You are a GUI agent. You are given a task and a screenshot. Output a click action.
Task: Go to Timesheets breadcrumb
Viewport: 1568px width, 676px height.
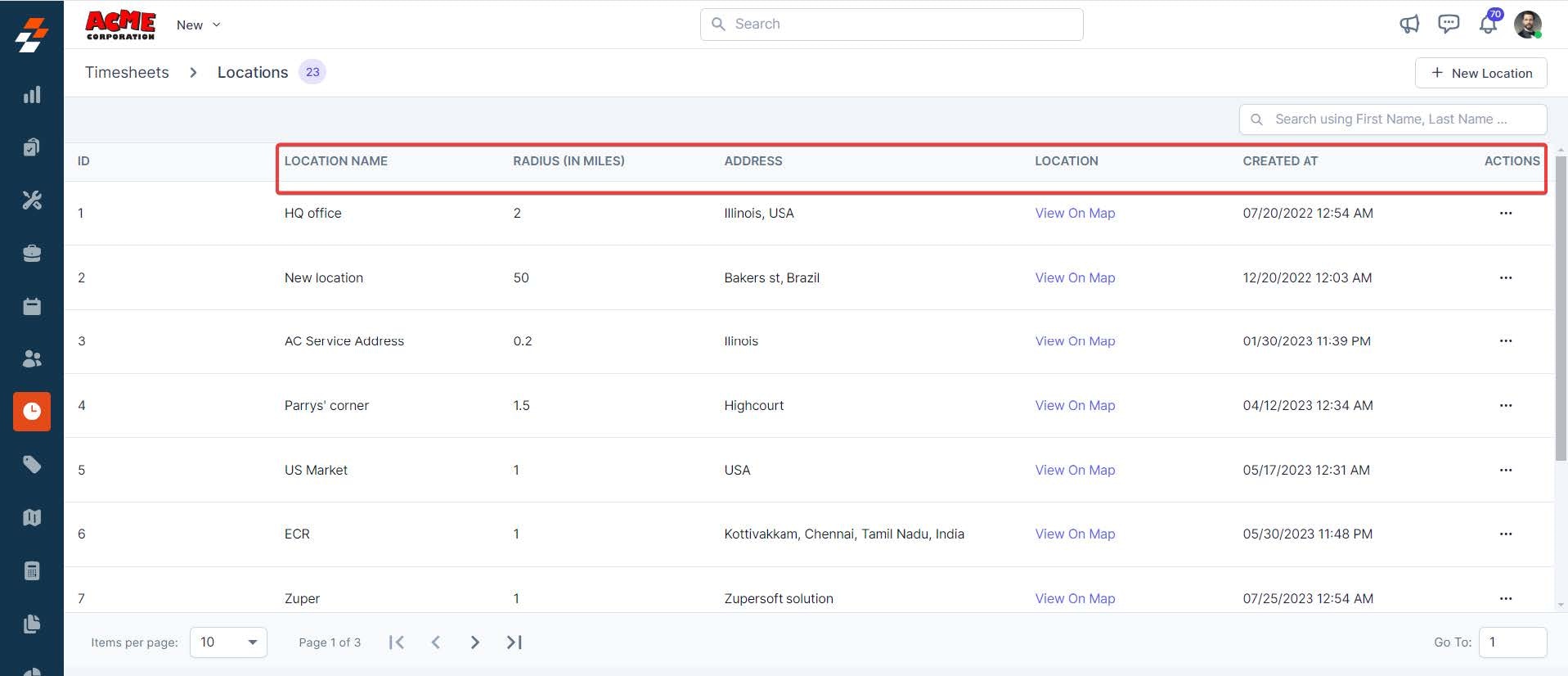tap(127, 72)
